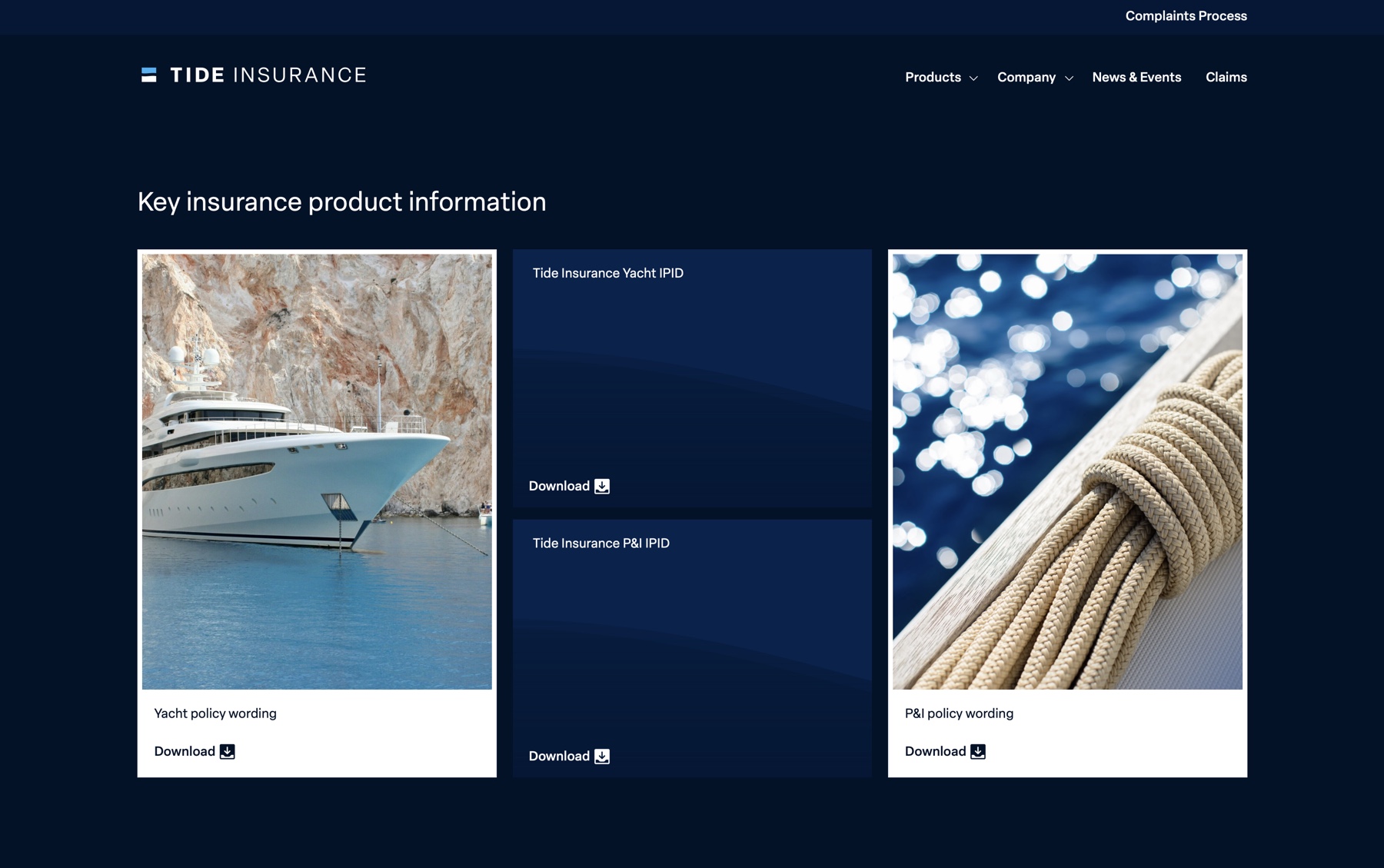Click the download icon beside Tide Insurance P&I IPID
1384x868 pixels.
click(x=602, y=756)
